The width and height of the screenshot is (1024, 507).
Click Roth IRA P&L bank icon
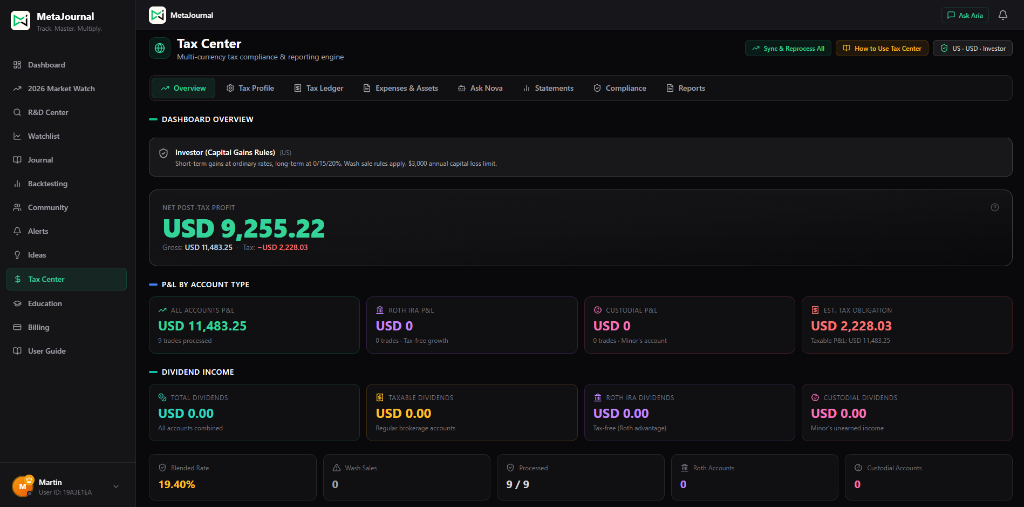[x=380, y=310]
